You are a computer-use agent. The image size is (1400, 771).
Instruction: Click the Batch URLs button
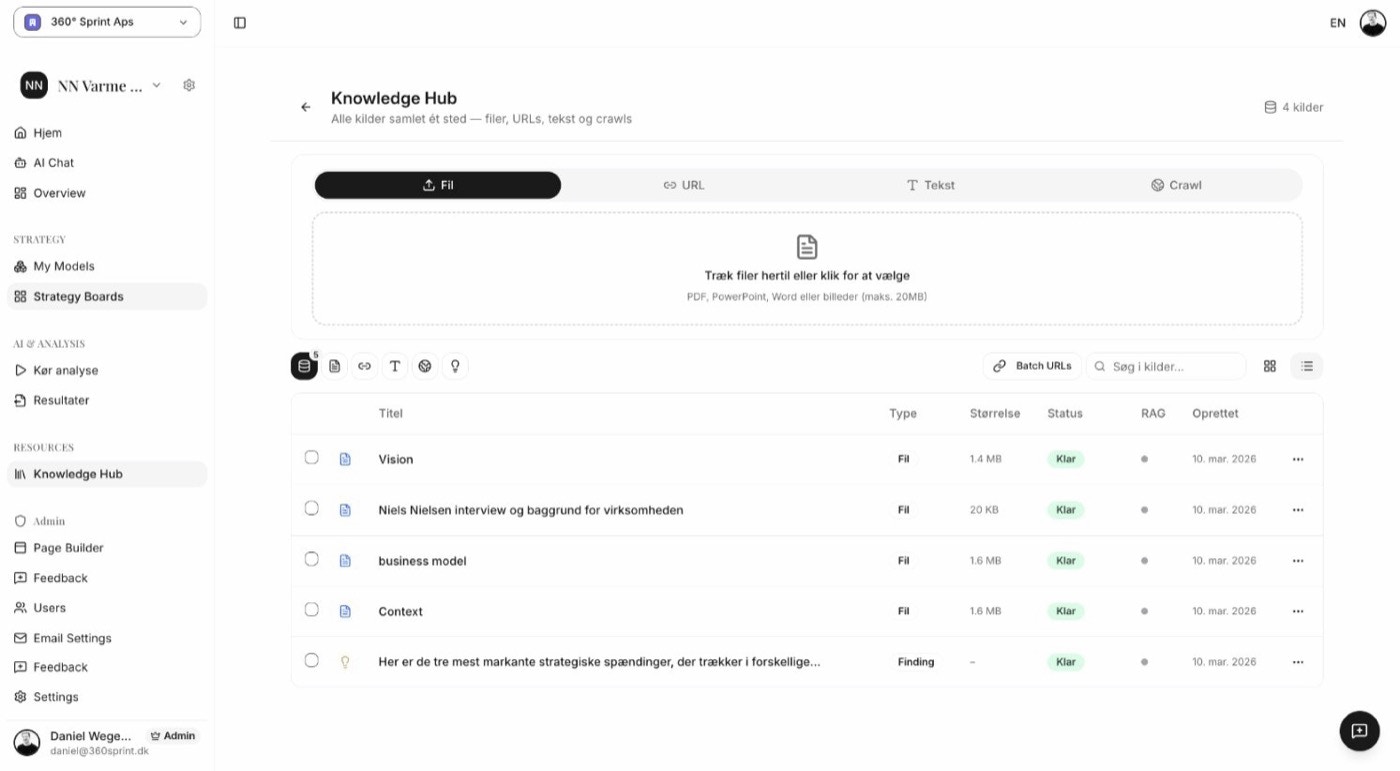click(x=1031, y=366)
